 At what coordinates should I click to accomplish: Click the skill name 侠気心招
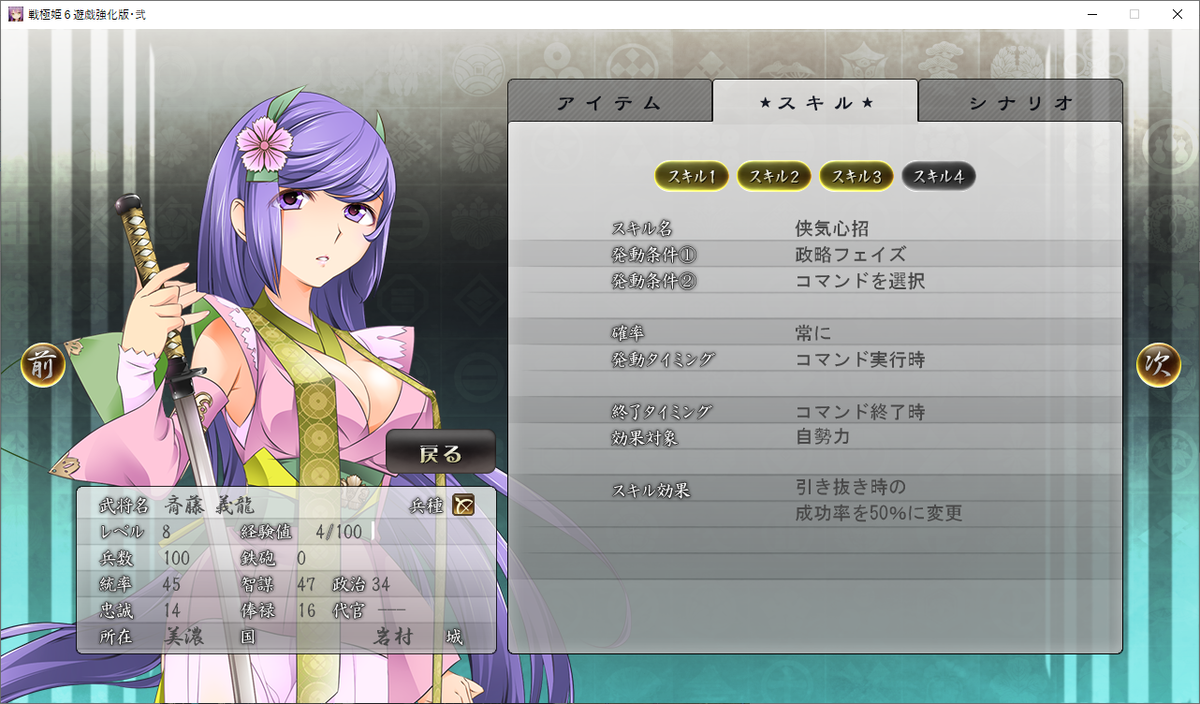(839, 228)
